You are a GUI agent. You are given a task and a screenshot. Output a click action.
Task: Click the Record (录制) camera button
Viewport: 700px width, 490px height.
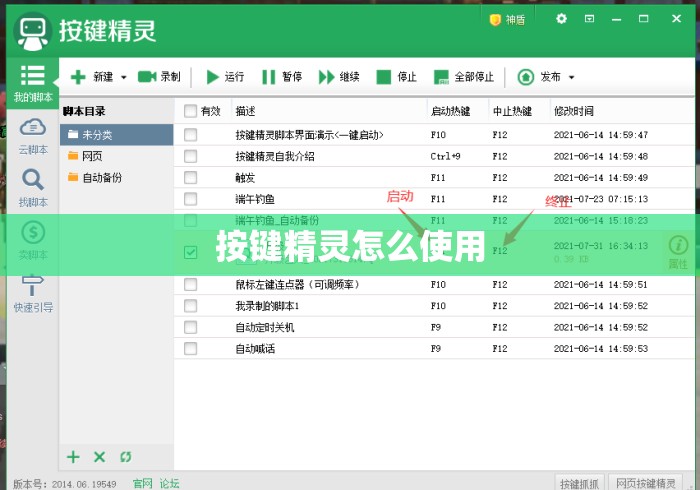pyautogui.click(x=159, y=77)
